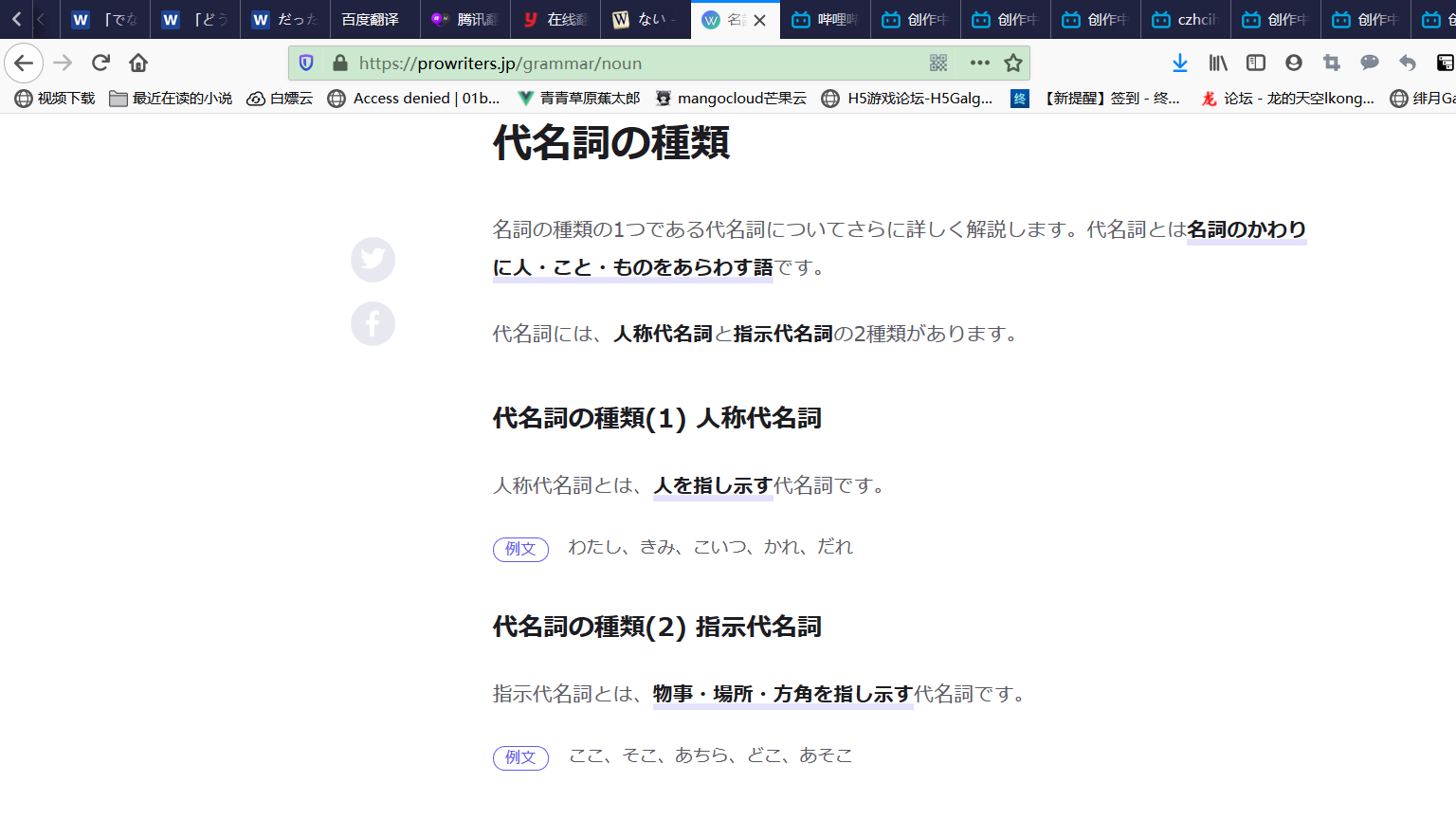Bookmark this page with the star
The image size is (1456, 819).
1013,64
